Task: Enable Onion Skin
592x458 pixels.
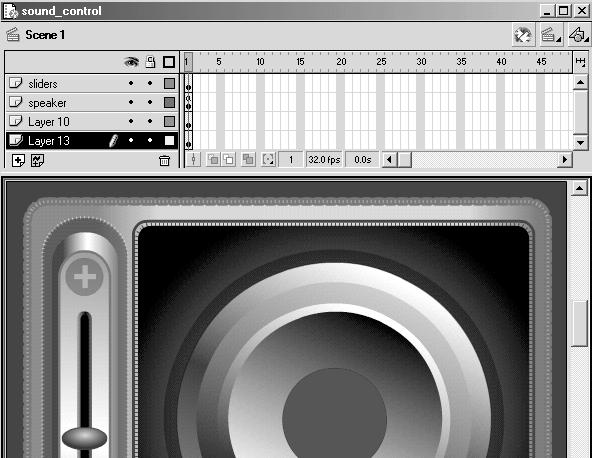Action: point(213,160)
